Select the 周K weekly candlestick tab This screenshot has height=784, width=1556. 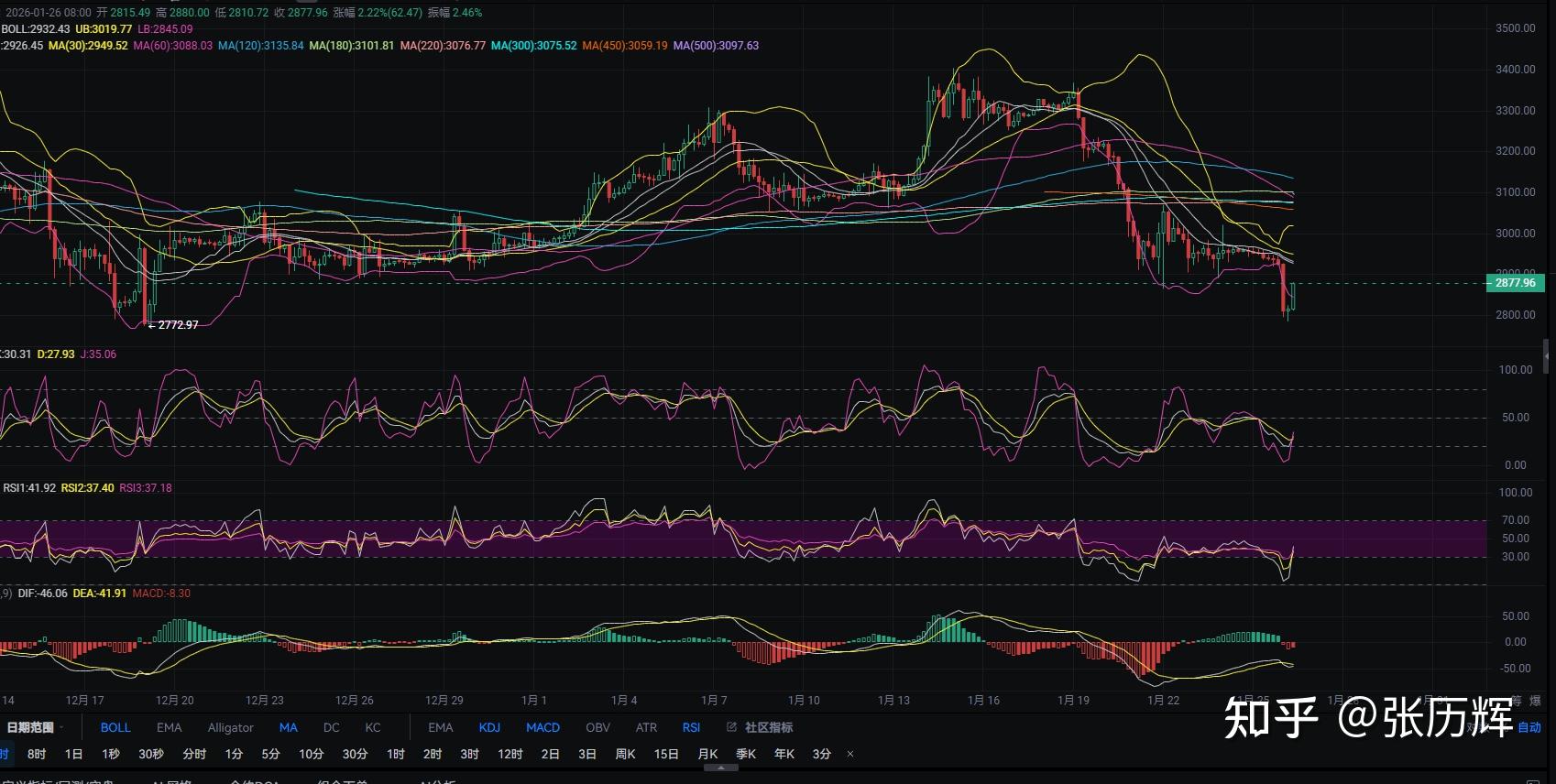(625, 755)
